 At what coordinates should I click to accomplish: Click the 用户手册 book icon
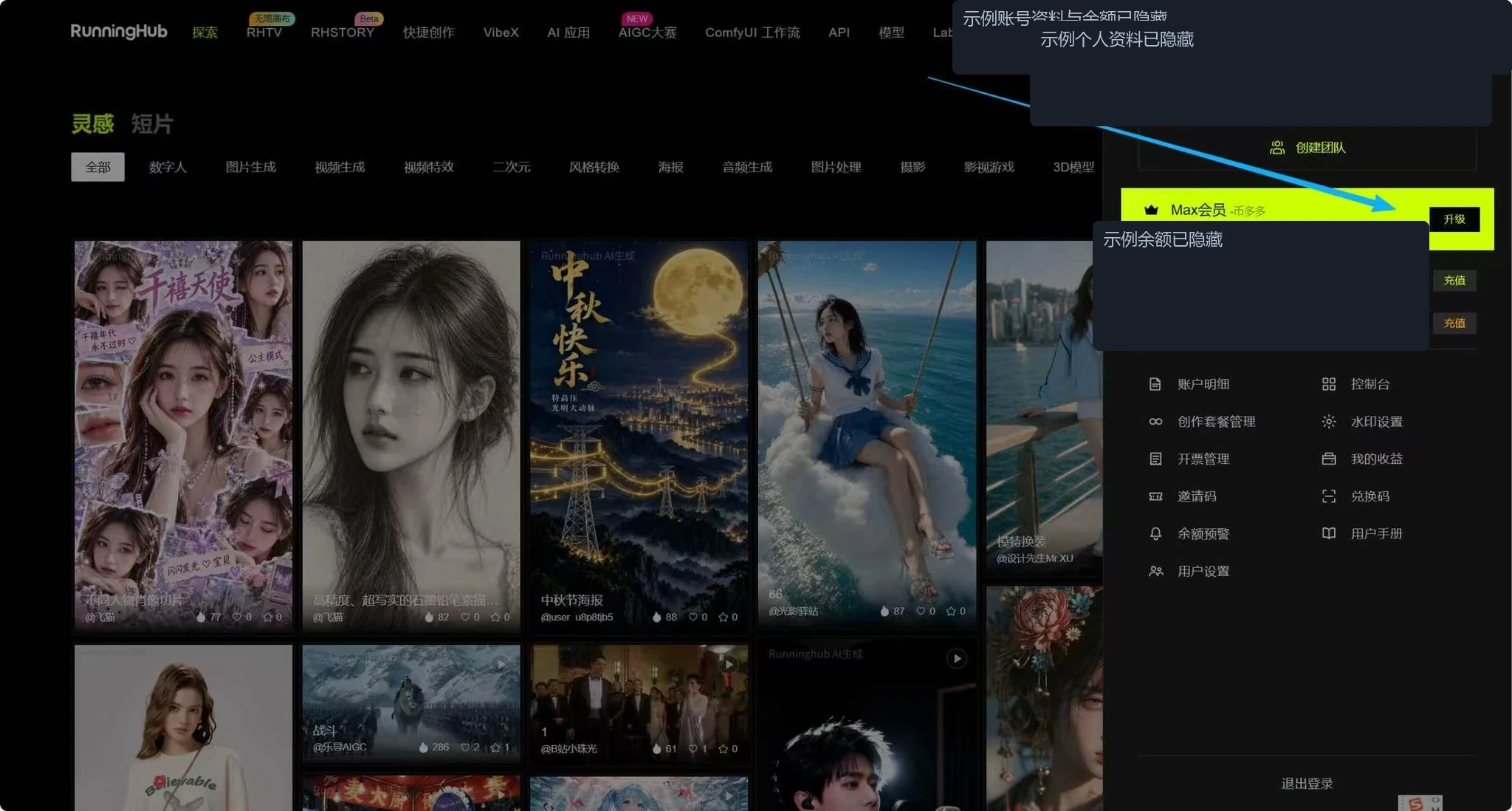click(x=1328, y=533)
